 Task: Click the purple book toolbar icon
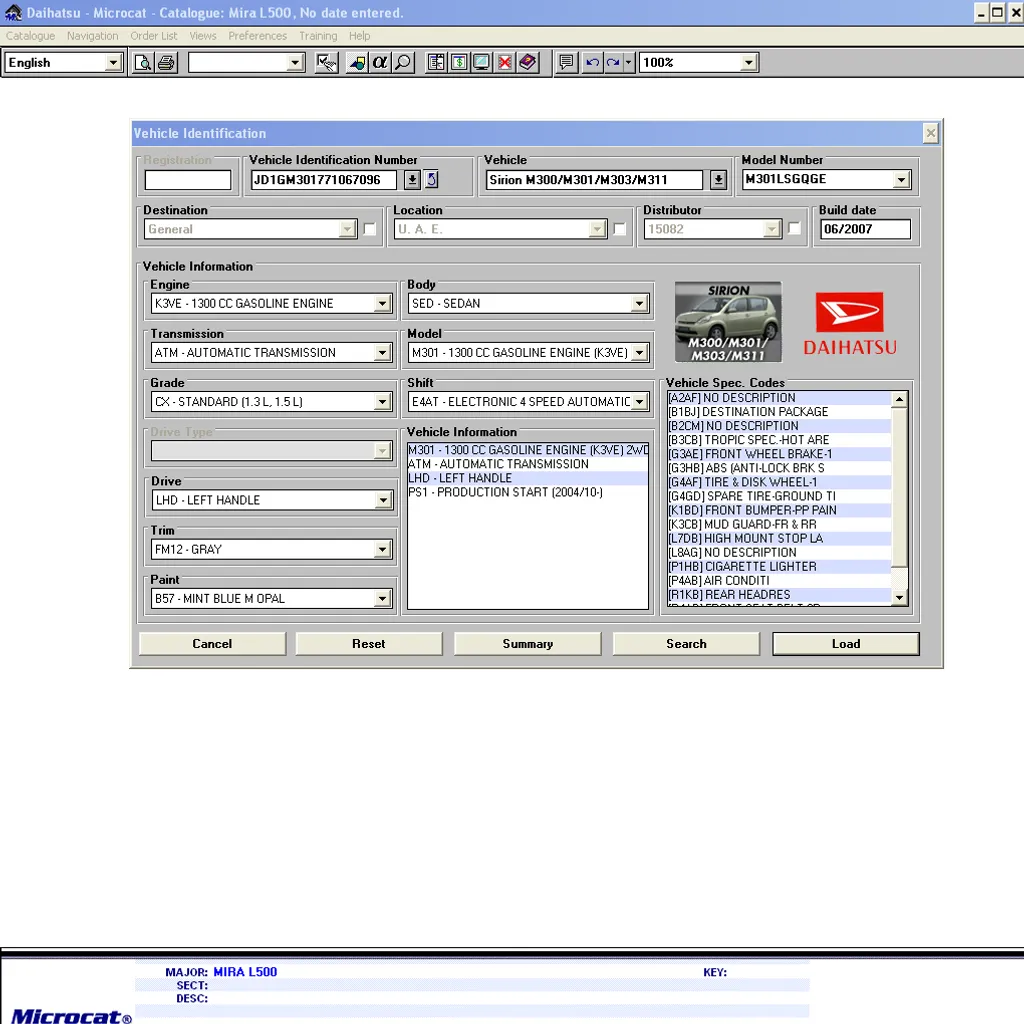tap(528, 63)
